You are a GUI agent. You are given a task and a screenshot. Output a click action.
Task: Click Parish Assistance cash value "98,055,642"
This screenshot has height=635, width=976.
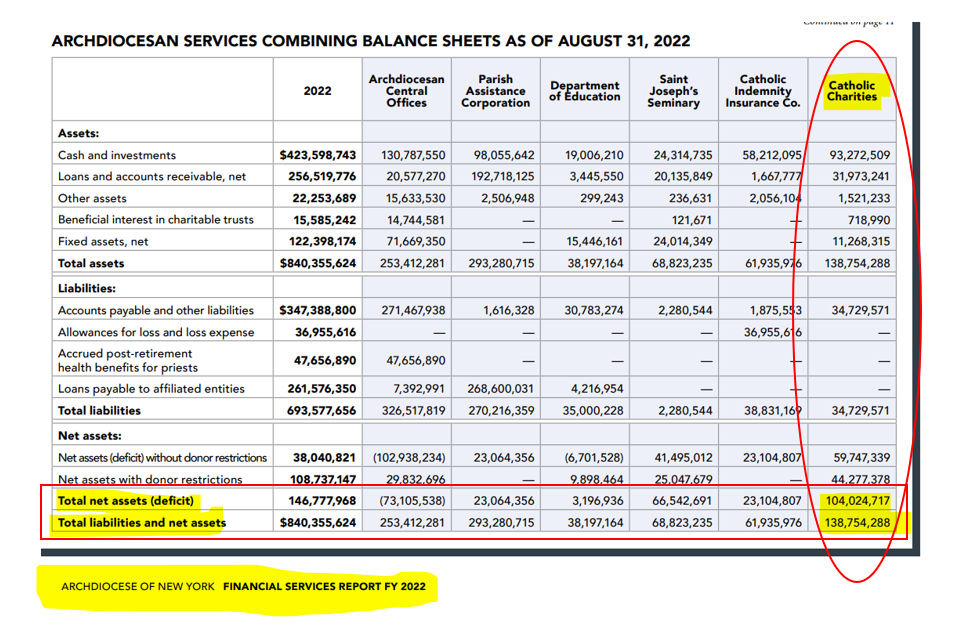504,155
